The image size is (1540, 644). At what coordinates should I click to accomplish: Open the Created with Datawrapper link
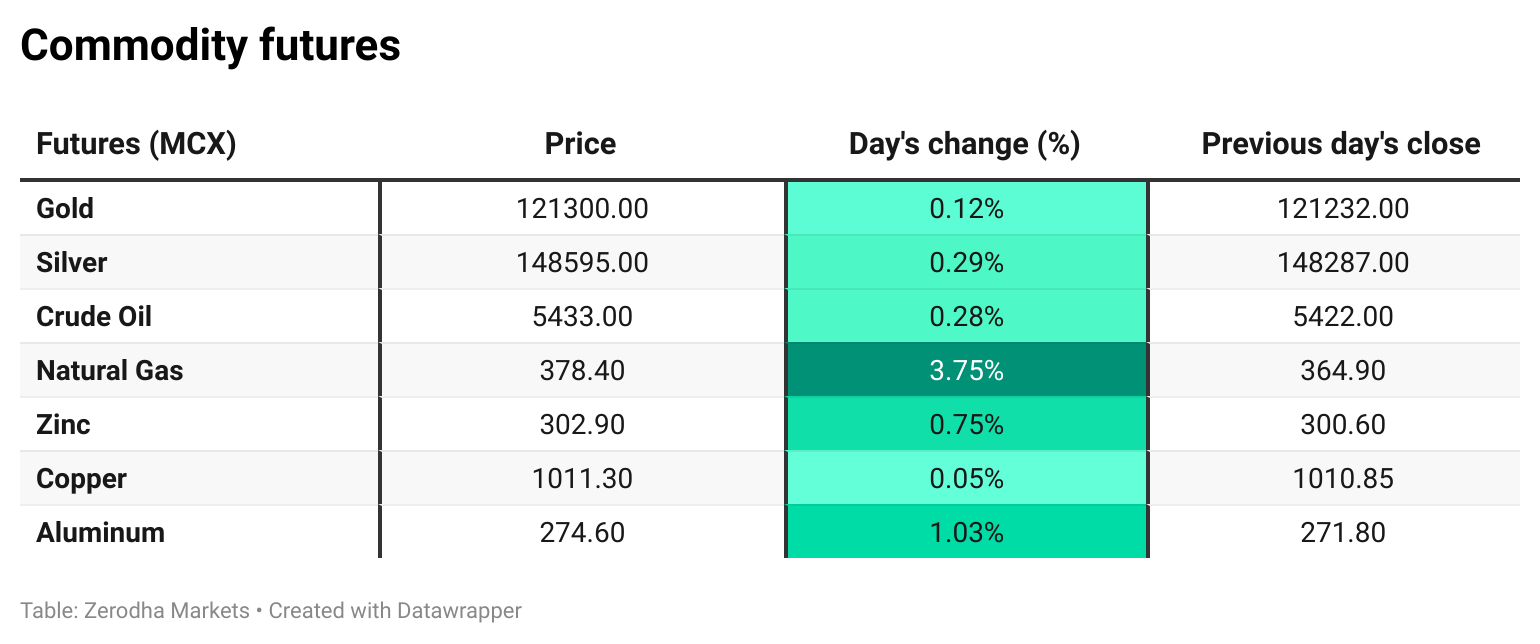pos(395,610)
